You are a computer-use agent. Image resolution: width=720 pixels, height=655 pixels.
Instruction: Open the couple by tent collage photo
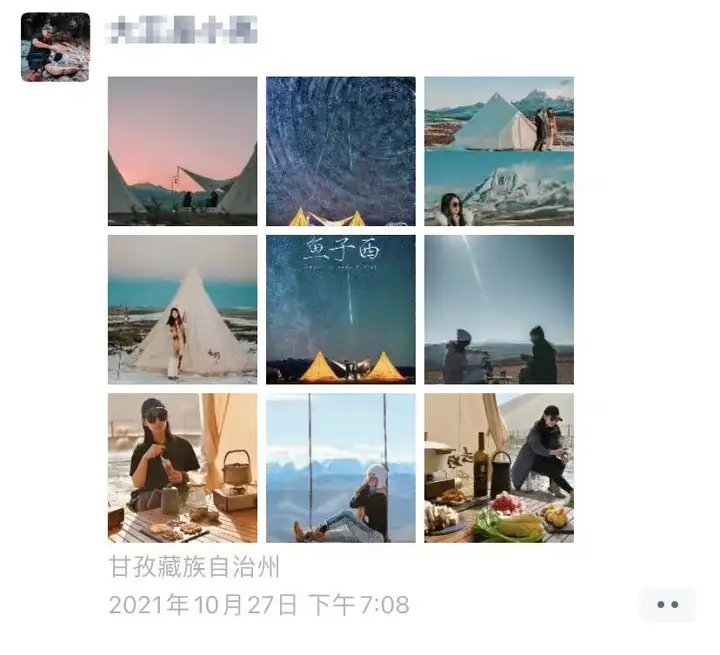coord(499,151)
